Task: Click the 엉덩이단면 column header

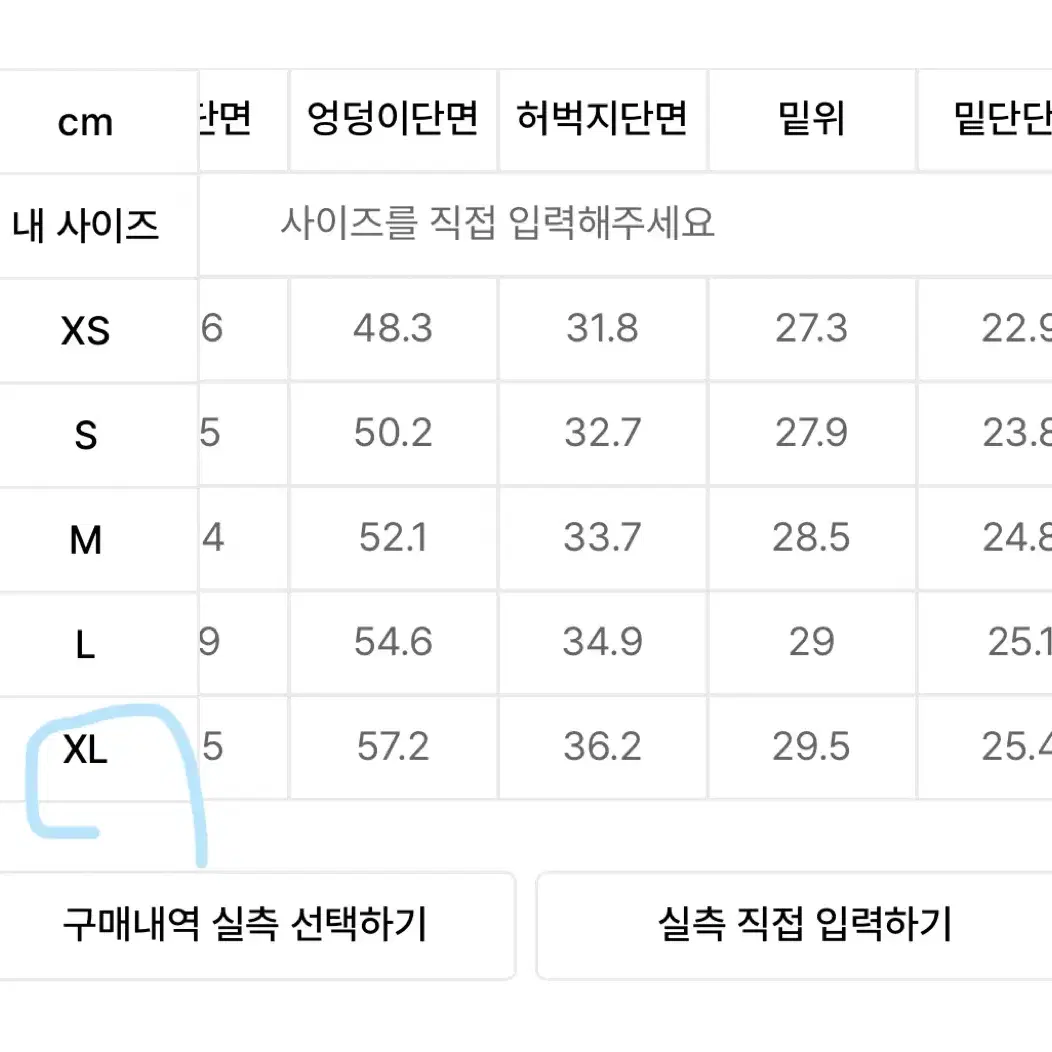Action: pyautogui.click(x=393, y=119)
